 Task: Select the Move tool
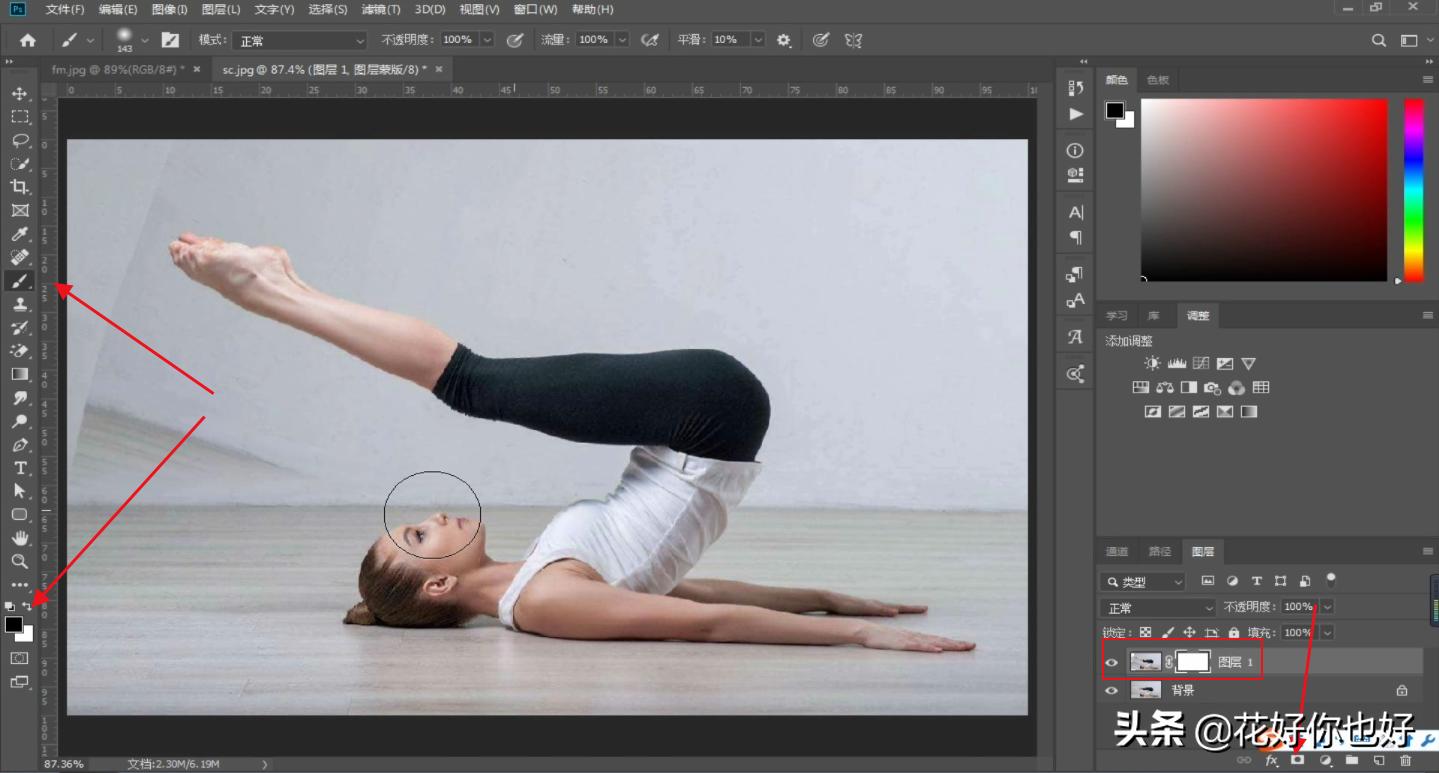coord(19,93)
